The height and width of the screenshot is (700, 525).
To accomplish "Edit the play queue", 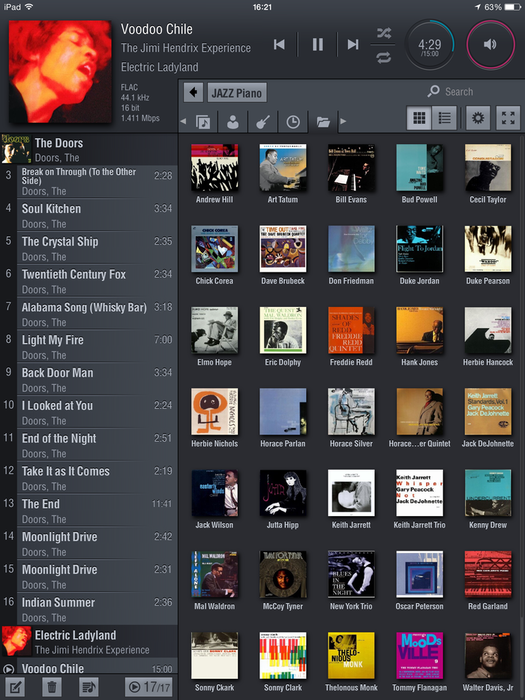I will 15,687.
